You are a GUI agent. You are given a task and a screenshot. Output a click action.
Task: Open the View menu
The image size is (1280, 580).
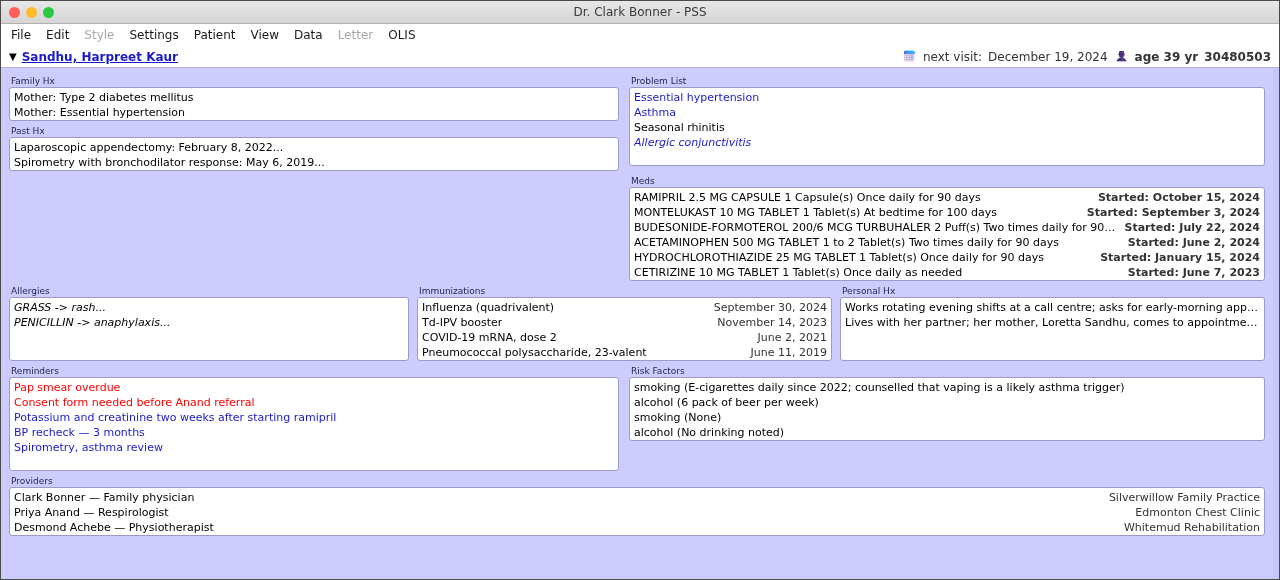click(x=265, y=35)
